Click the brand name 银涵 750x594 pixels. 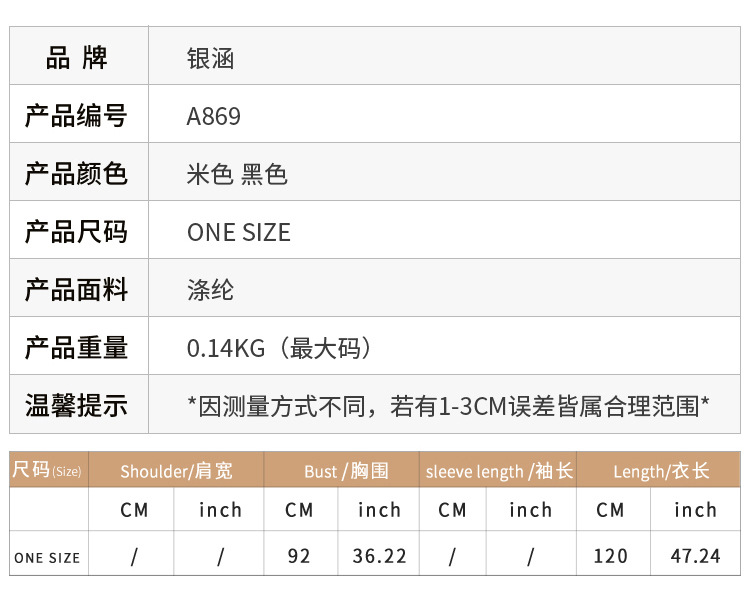tap(210, 59)
